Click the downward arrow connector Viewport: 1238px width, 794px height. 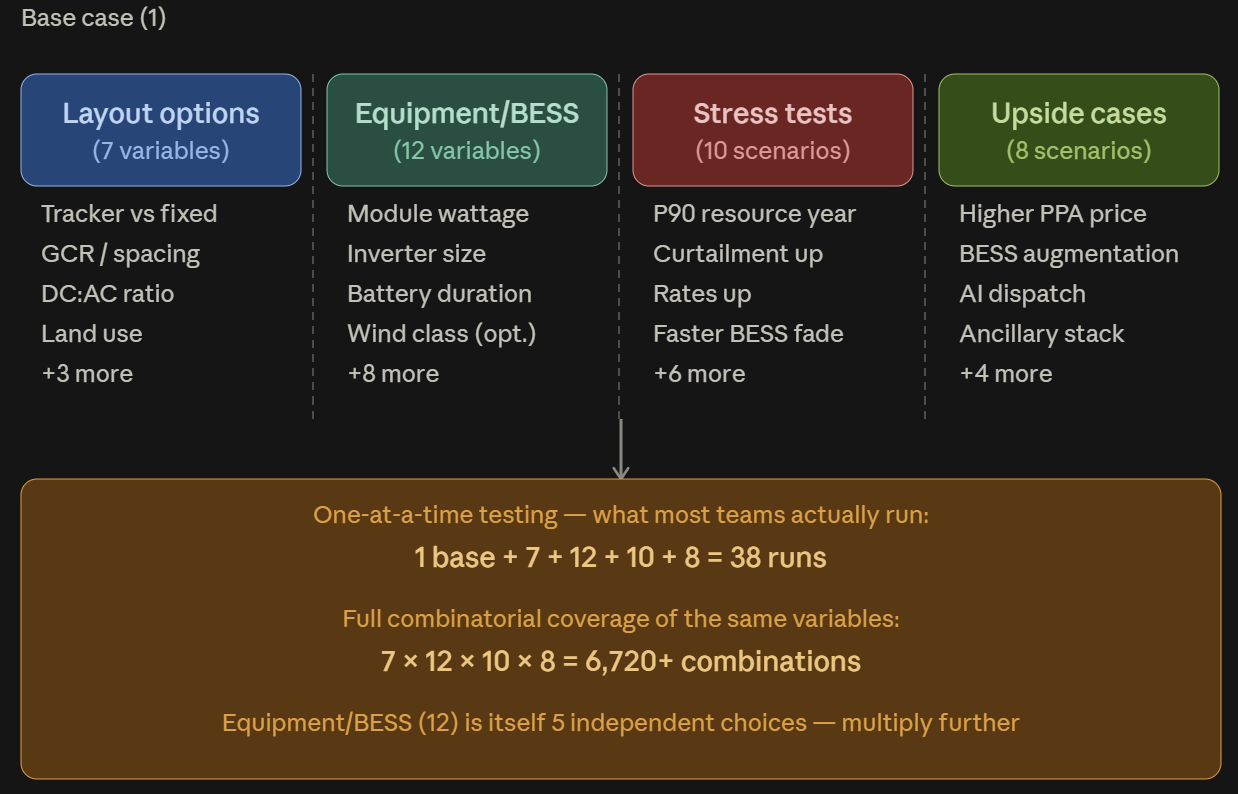coord(620,449)
